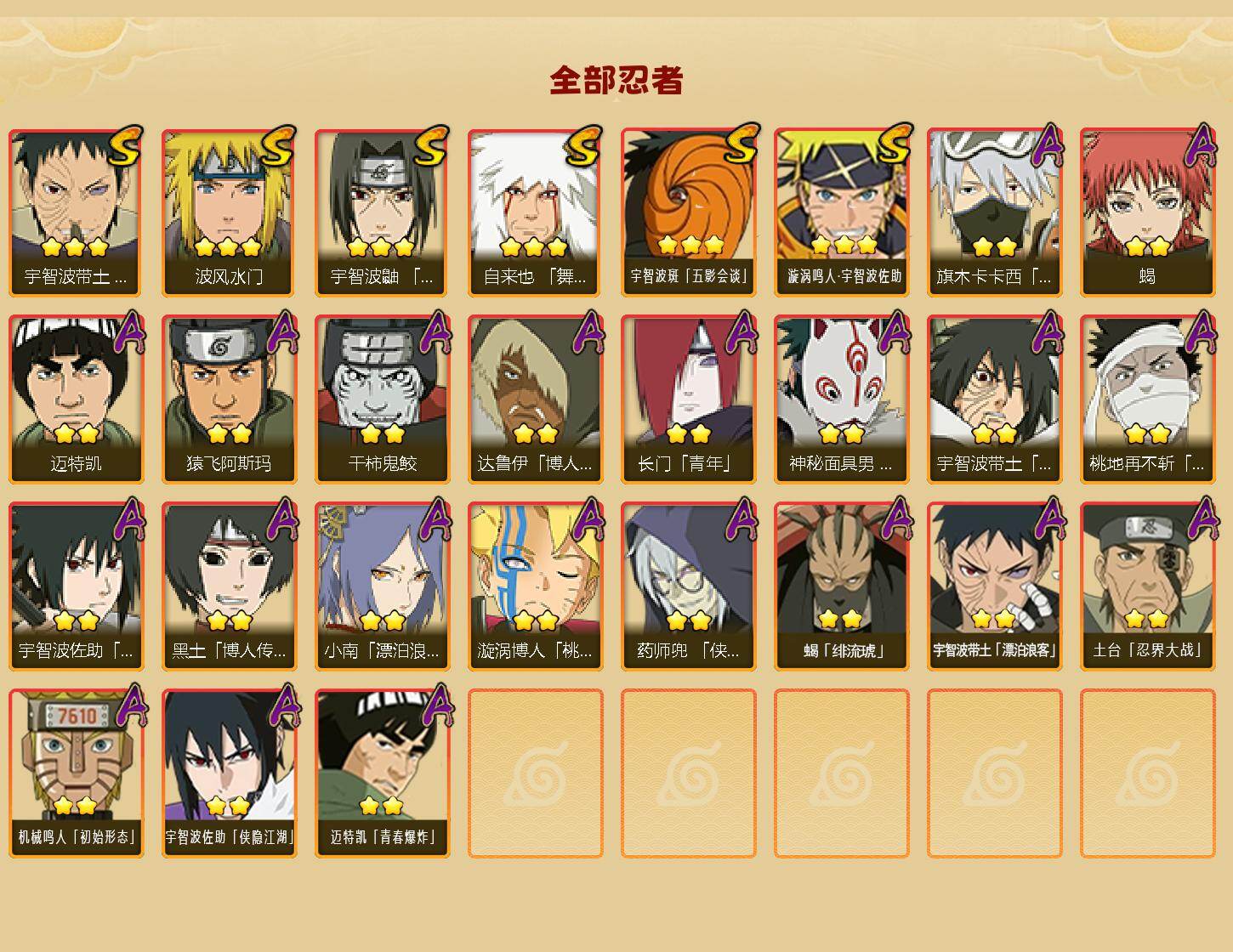The height and width of the screenshot is (952, 1233).
Task: Select the 波风水门 ninja card
Action: 229,212
